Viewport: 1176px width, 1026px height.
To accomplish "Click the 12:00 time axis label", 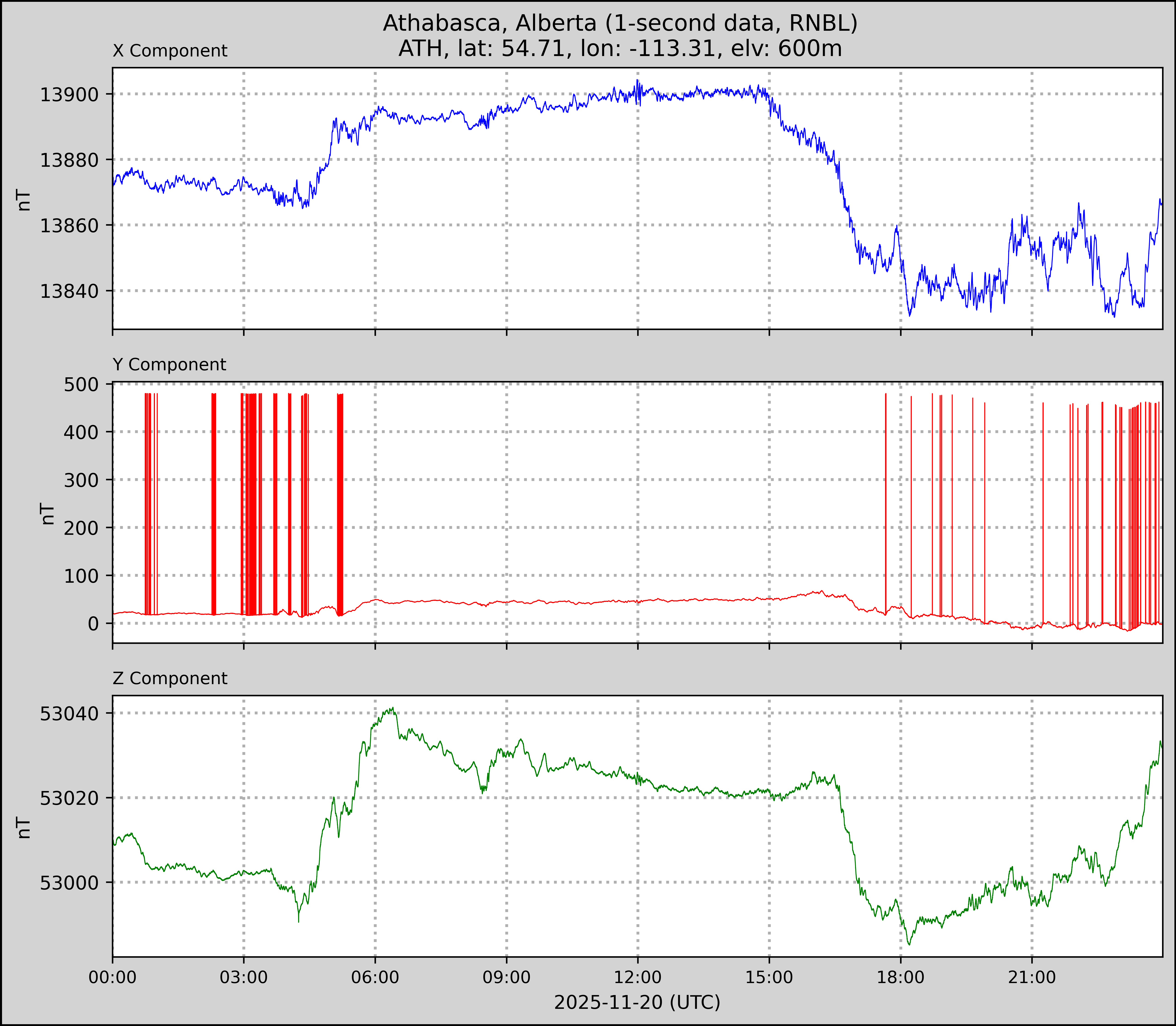I will point(638,977).
